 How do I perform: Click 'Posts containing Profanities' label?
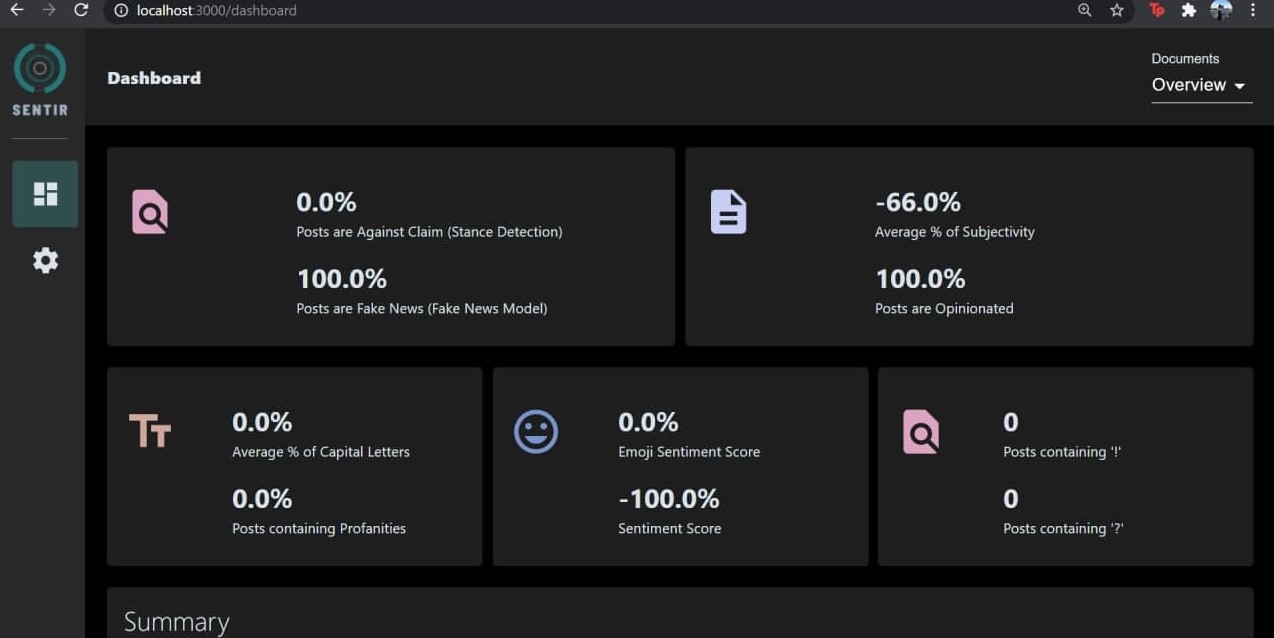(x=319, y=529)
